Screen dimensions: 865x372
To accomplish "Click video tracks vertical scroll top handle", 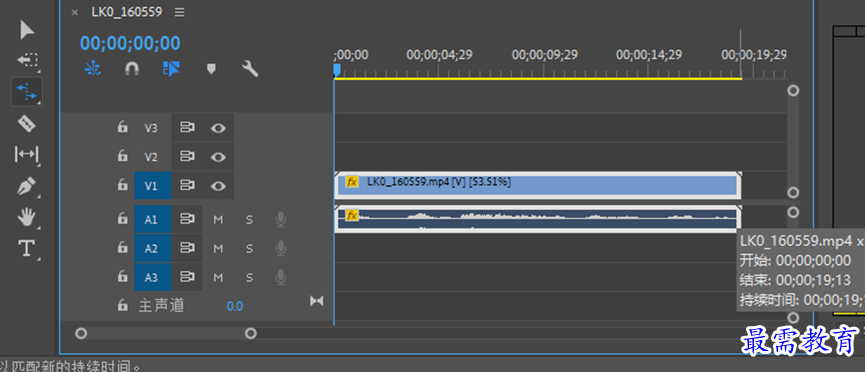I will point(793,91).
